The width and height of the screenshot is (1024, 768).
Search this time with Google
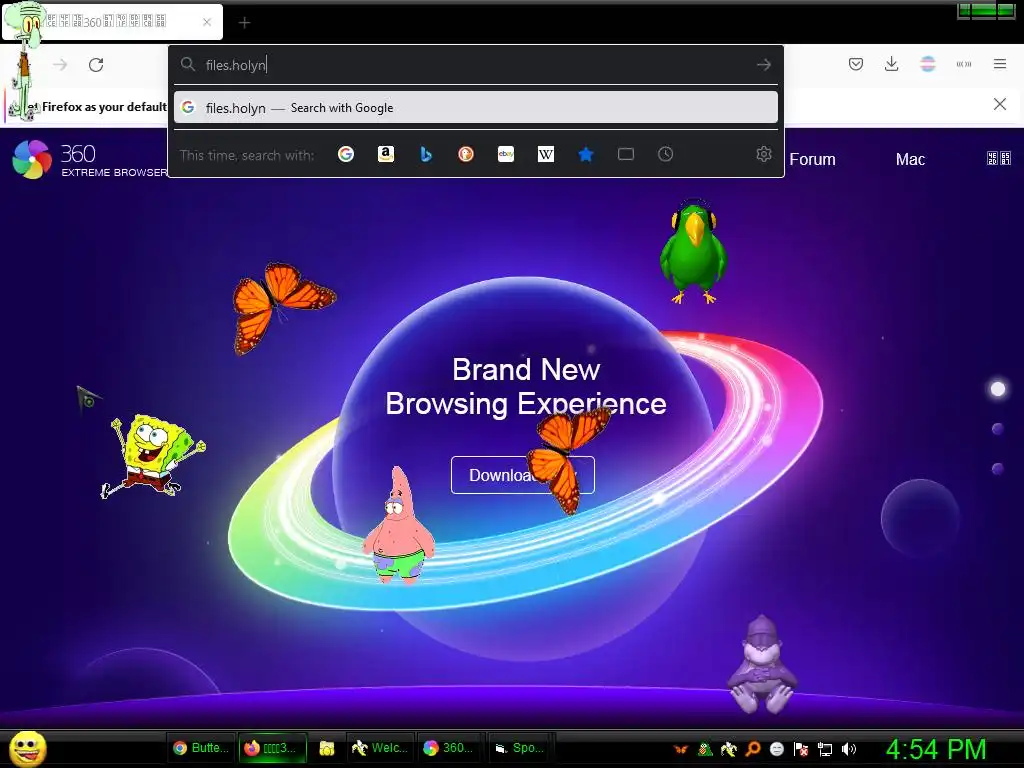(x=346, y=154)
